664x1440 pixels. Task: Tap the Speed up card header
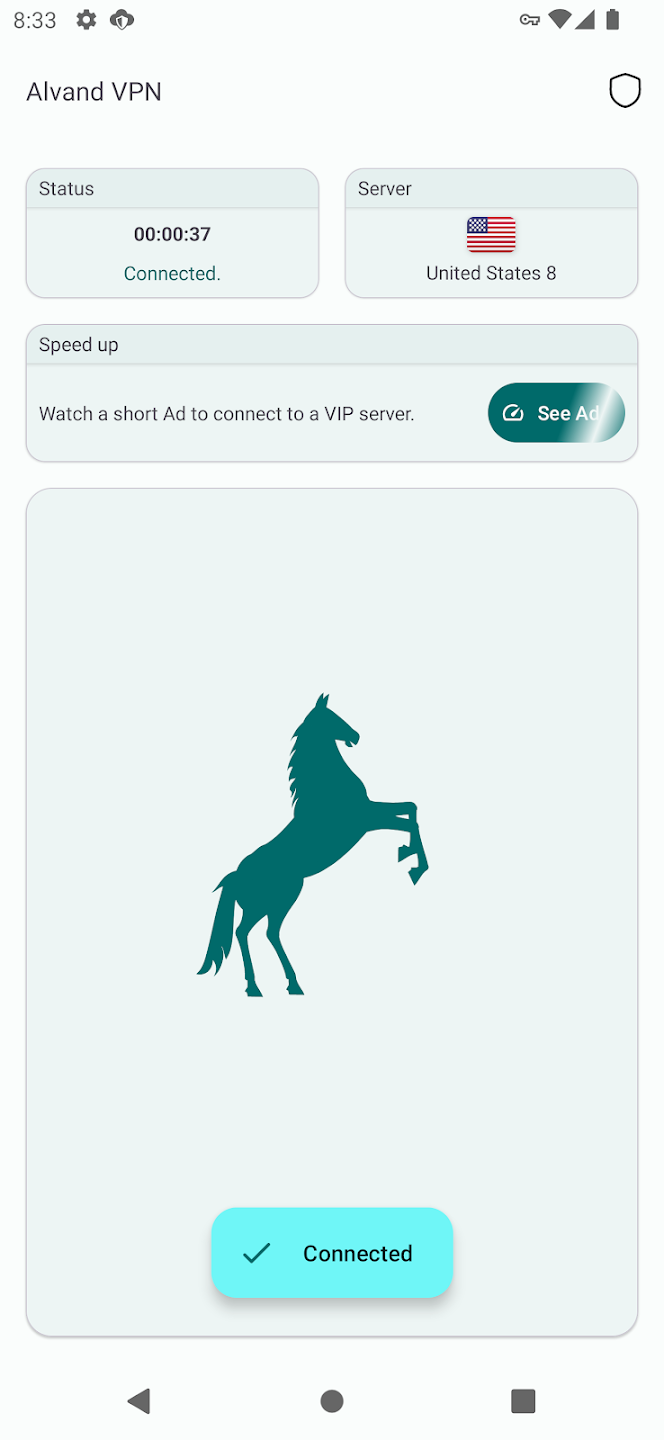331,345
